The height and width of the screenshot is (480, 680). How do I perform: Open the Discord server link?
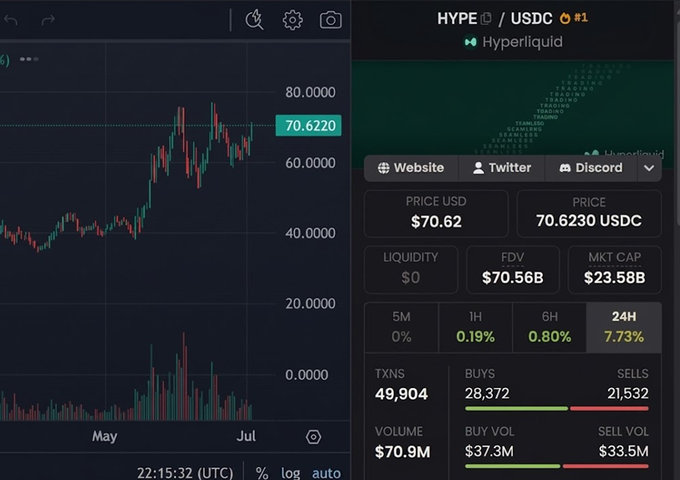coord(591,168)
